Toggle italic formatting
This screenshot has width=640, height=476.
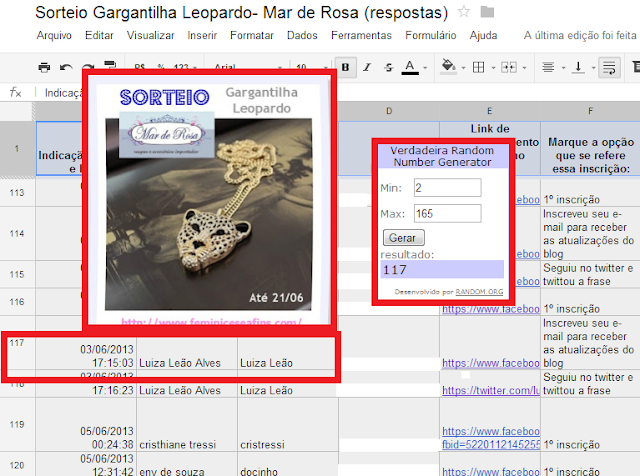tap(367, 67)
